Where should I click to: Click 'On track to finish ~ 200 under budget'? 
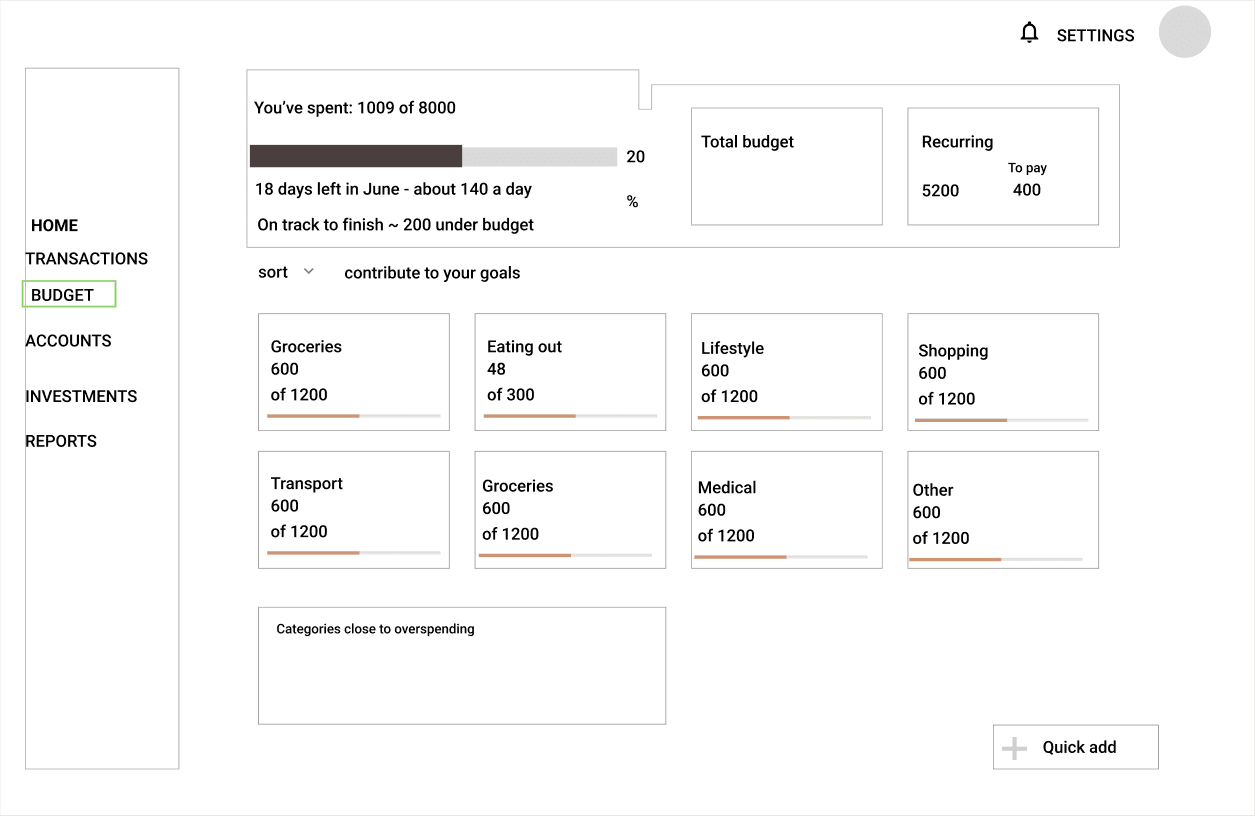395,225
